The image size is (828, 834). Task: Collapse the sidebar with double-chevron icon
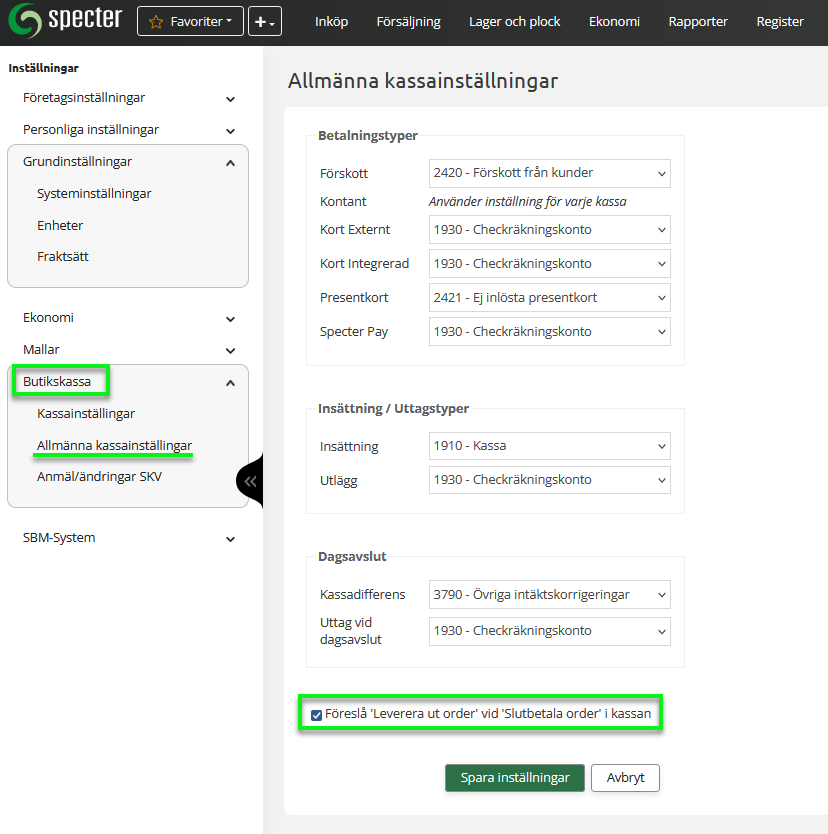pyautogui.click(x=250, y=481)
